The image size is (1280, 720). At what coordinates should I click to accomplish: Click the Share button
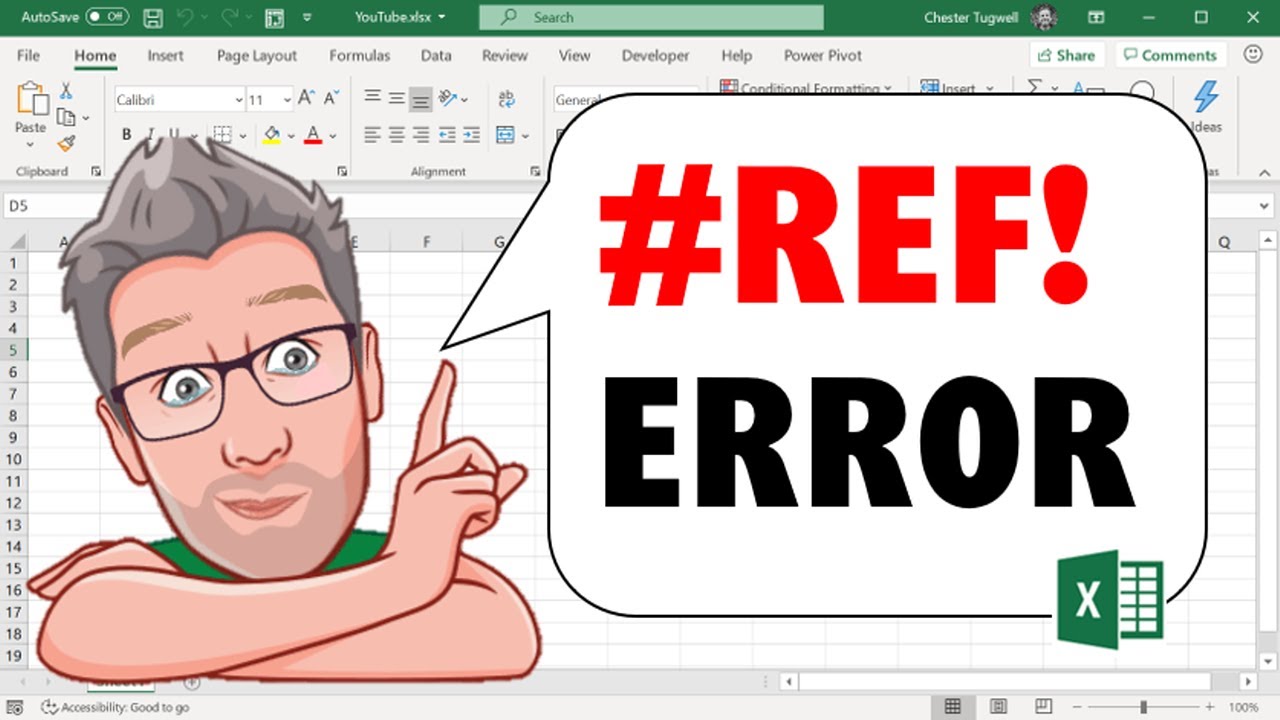click(1067, 55)
